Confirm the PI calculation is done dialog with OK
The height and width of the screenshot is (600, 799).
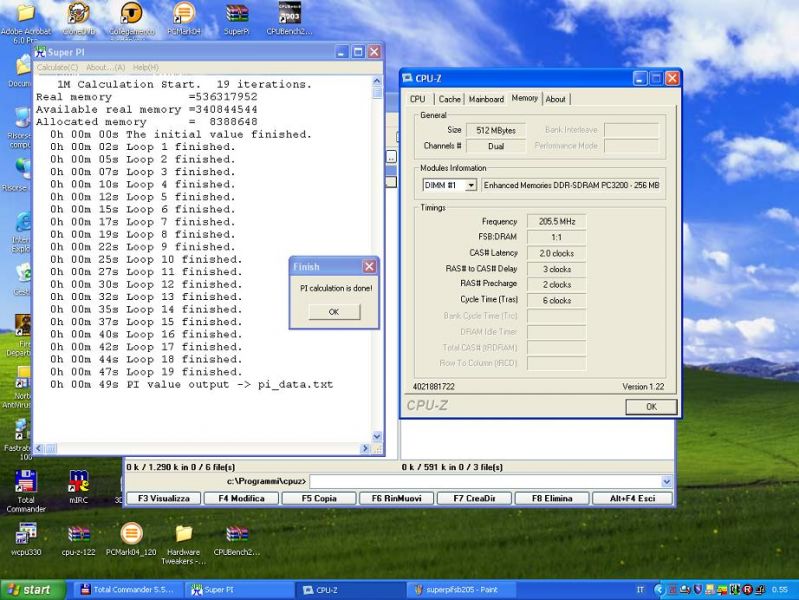334,311
